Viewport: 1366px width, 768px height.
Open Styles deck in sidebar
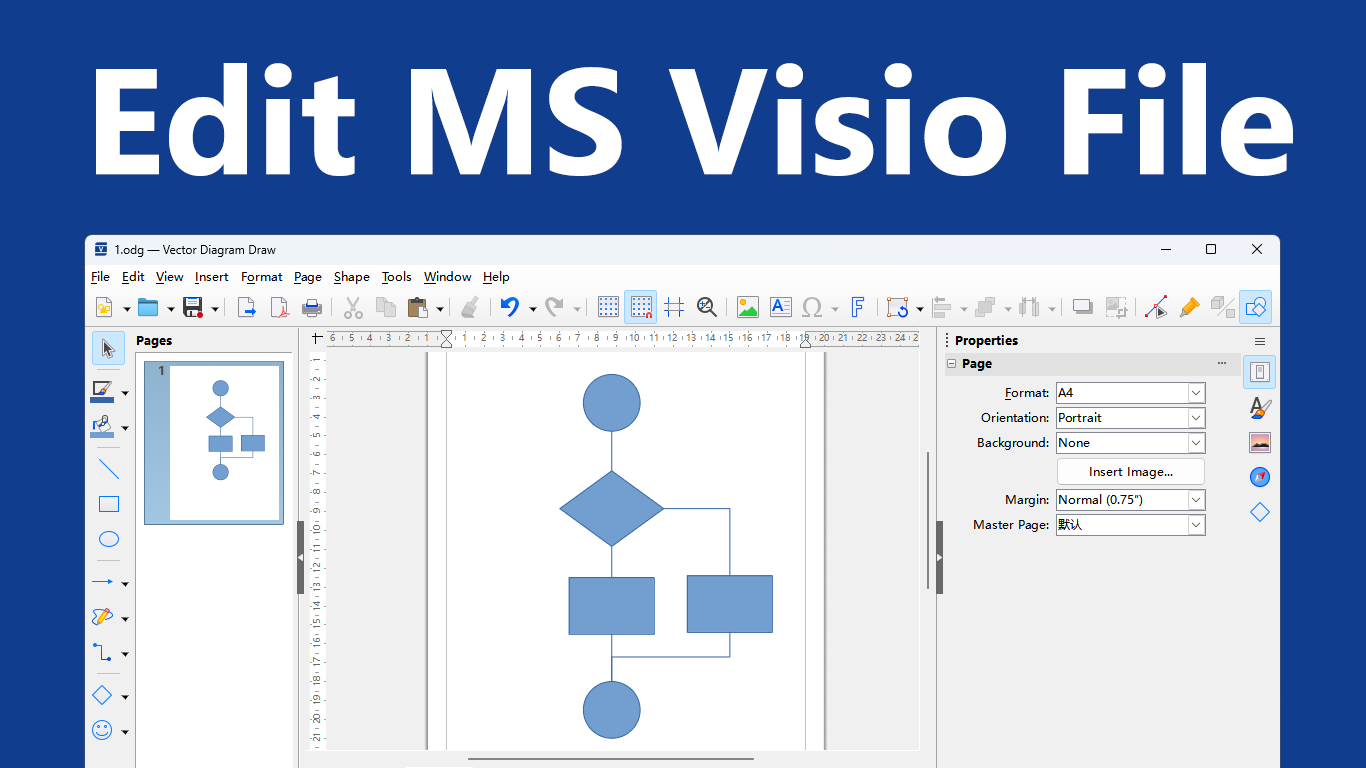pyautogui.click(x=1260, y=407)
